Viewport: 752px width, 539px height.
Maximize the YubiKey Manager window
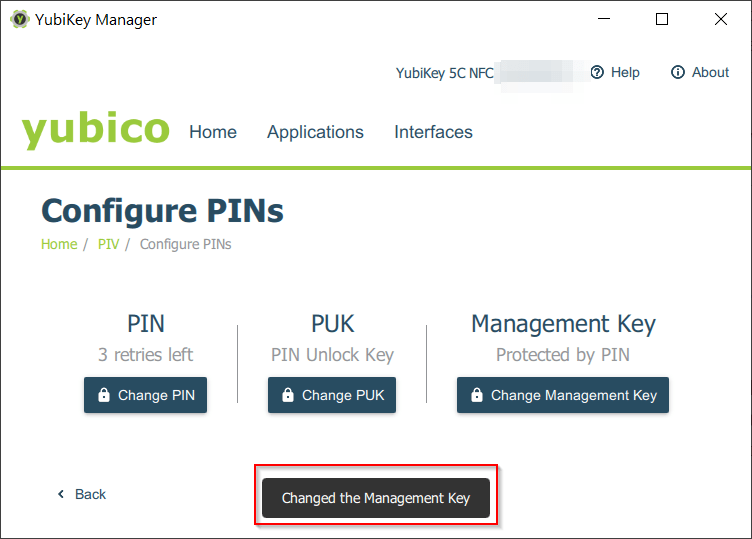coord(662,19)
